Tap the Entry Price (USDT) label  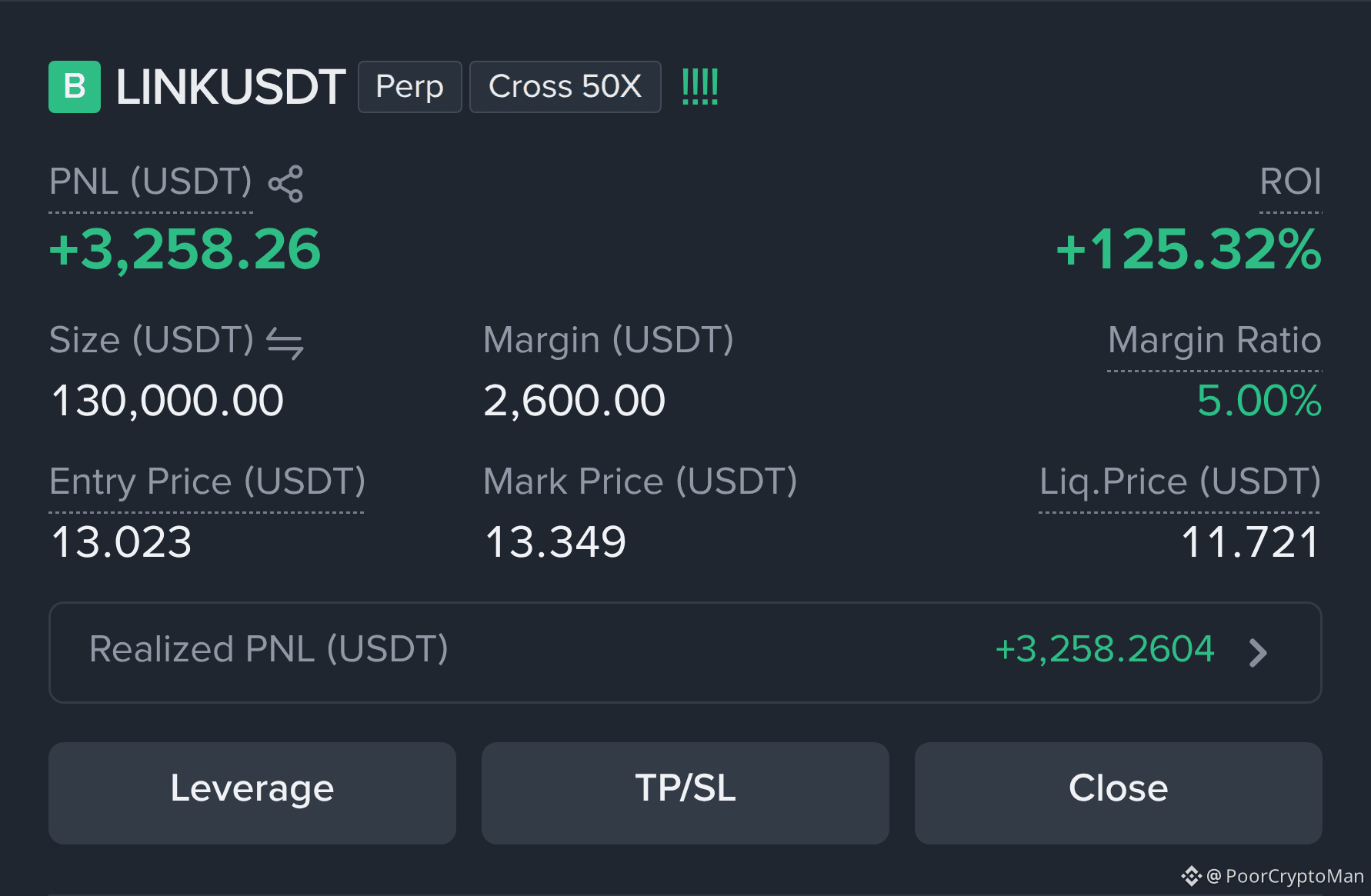tap(207, 482)
